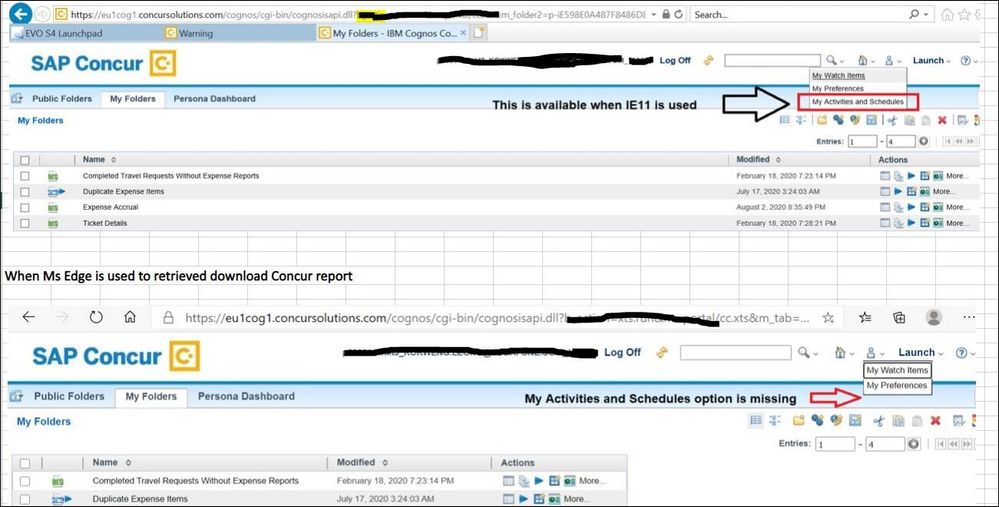Image resolution: width=999 pixels, height=507 pixels.
Task: Click the Edge profile avatar icon
Action: pos(934,317)
